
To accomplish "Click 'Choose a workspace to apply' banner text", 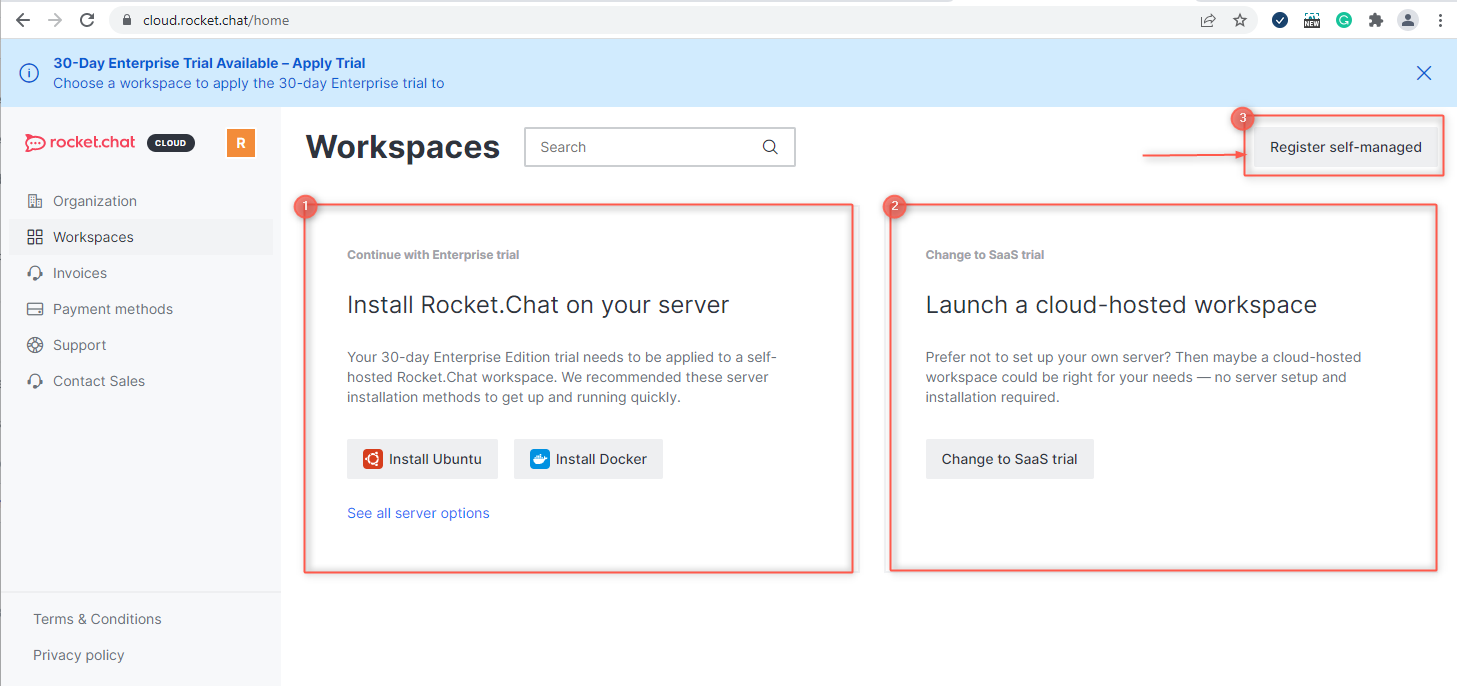I will click(x=249, y=83).
